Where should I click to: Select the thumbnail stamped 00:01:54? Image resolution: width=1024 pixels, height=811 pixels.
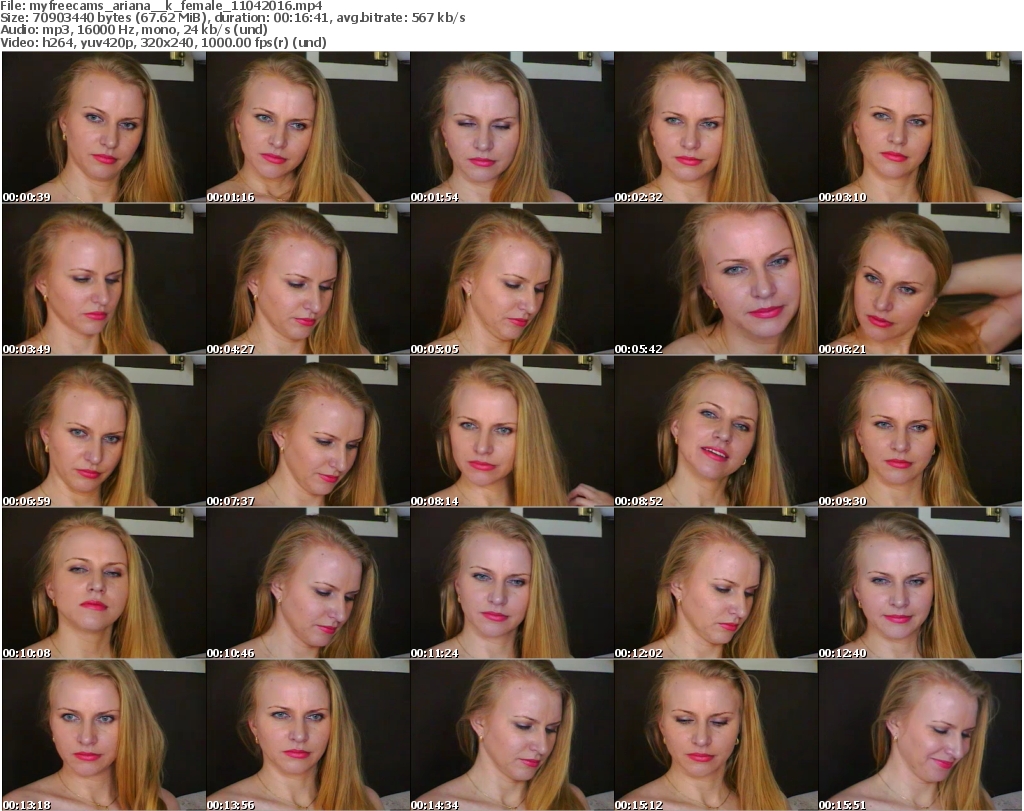click(x=512, y=127)
